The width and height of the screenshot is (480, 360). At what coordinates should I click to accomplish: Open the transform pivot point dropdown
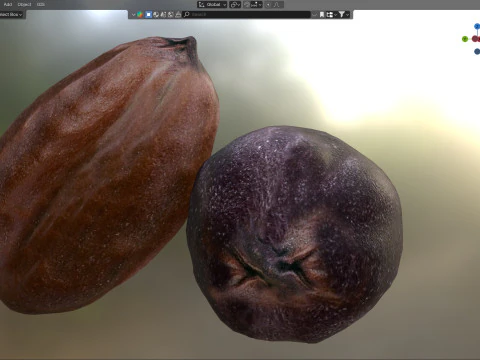click(x=235, y=5)
